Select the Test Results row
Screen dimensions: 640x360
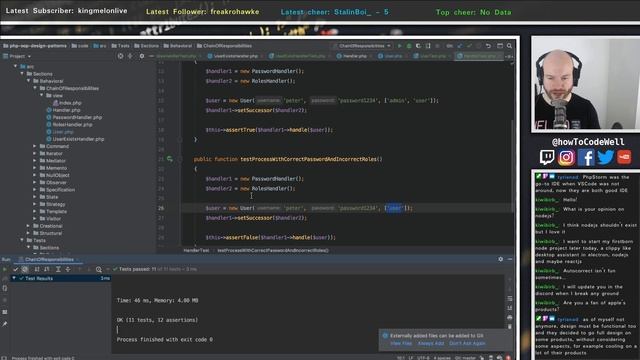[60, 278]
